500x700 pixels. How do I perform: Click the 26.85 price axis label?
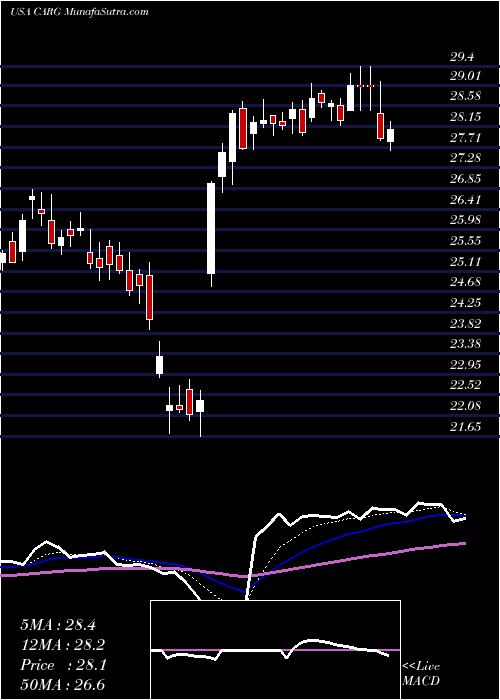pyautogui.click(x=465, y=179)
